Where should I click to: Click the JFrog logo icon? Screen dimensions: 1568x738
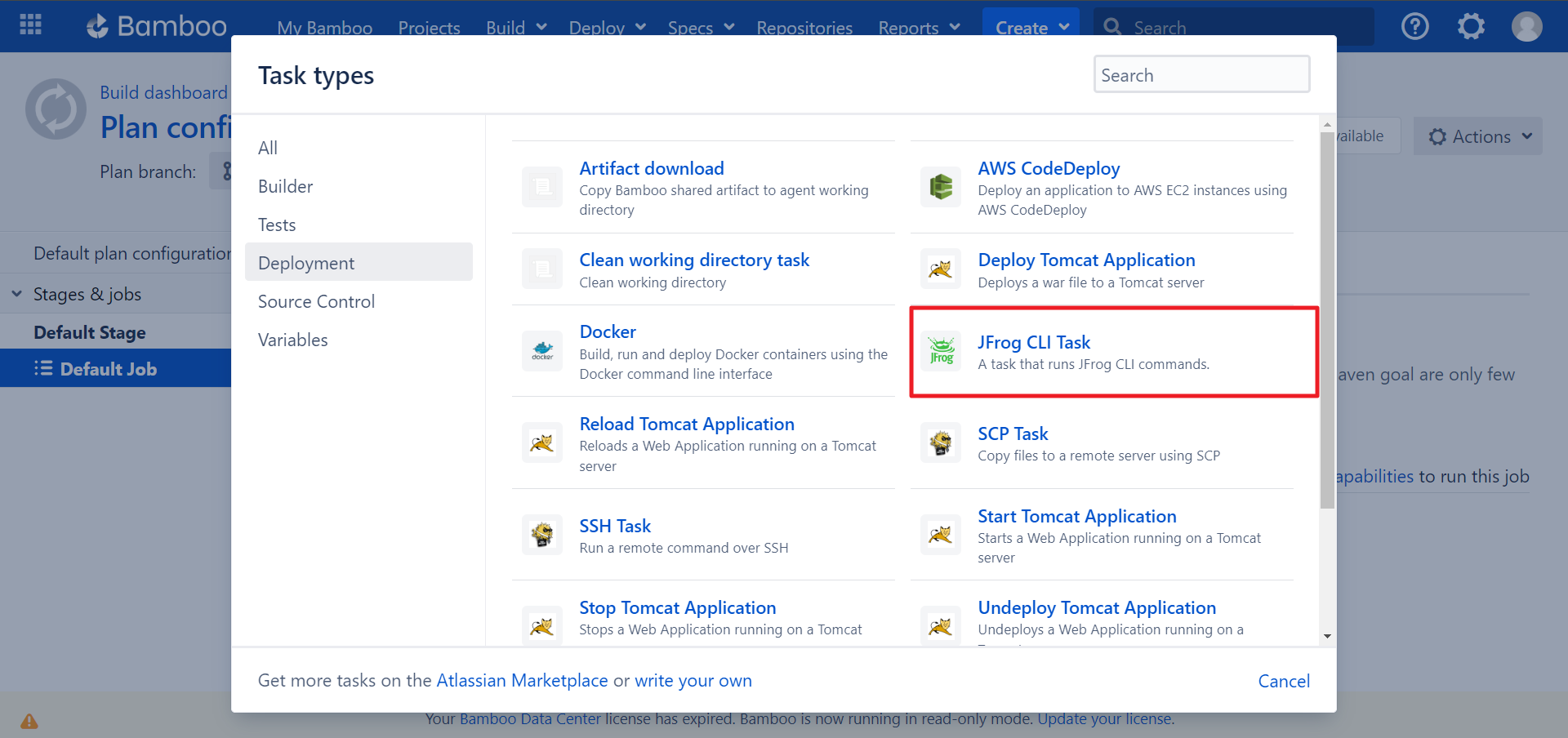pos(941,352)
